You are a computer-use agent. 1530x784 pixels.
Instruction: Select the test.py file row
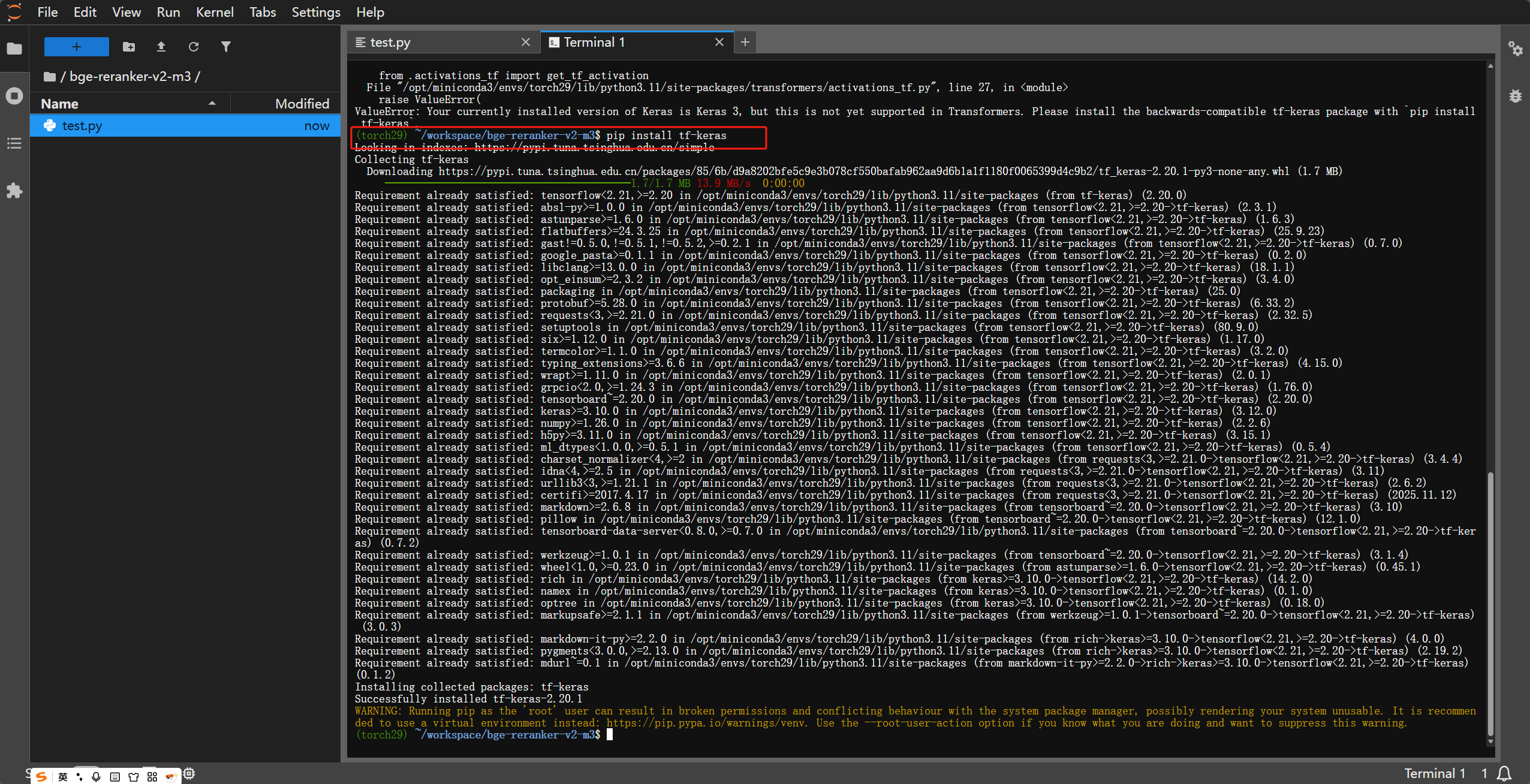(x=185, y=126)
